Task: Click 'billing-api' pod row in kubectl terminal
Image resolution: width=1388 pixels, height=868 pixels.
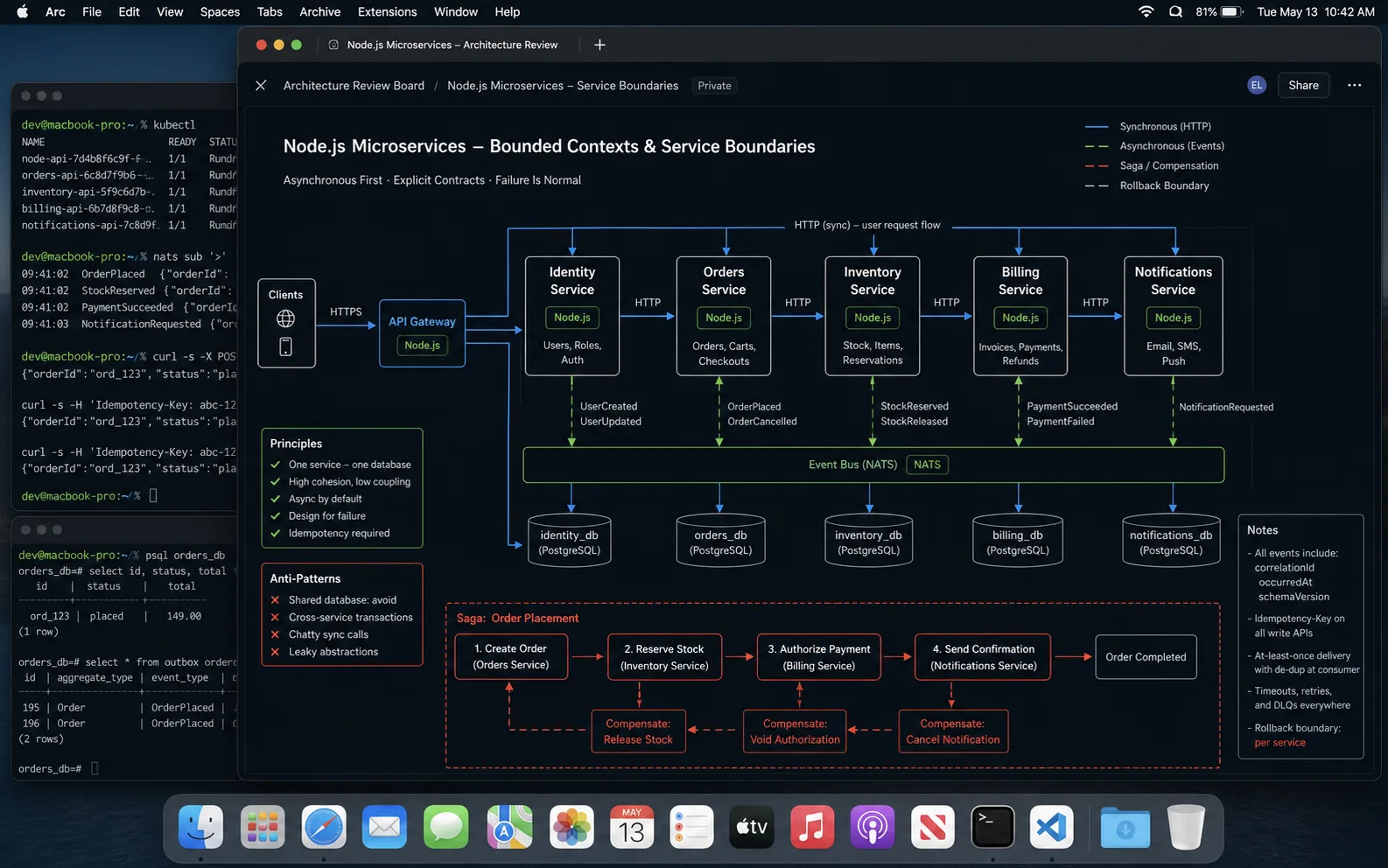Action: [129, 208]
